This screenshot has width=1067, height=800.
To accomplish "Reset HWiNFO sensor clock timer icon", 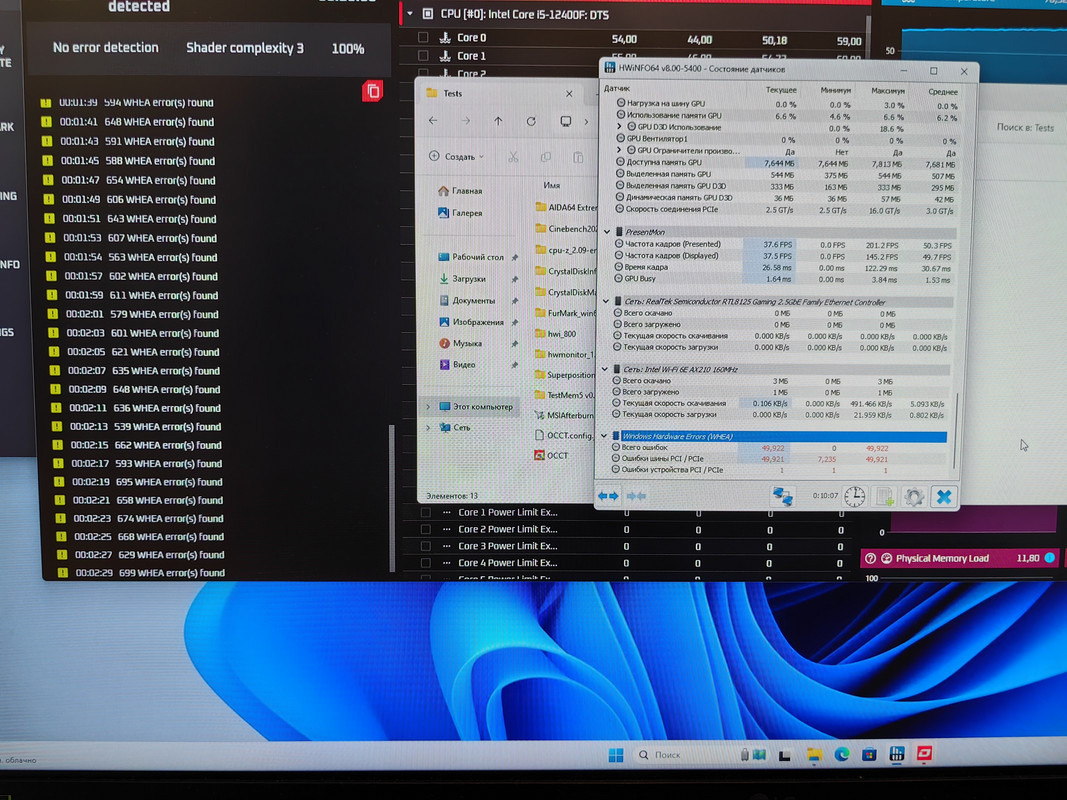I will tap(855, 497).
